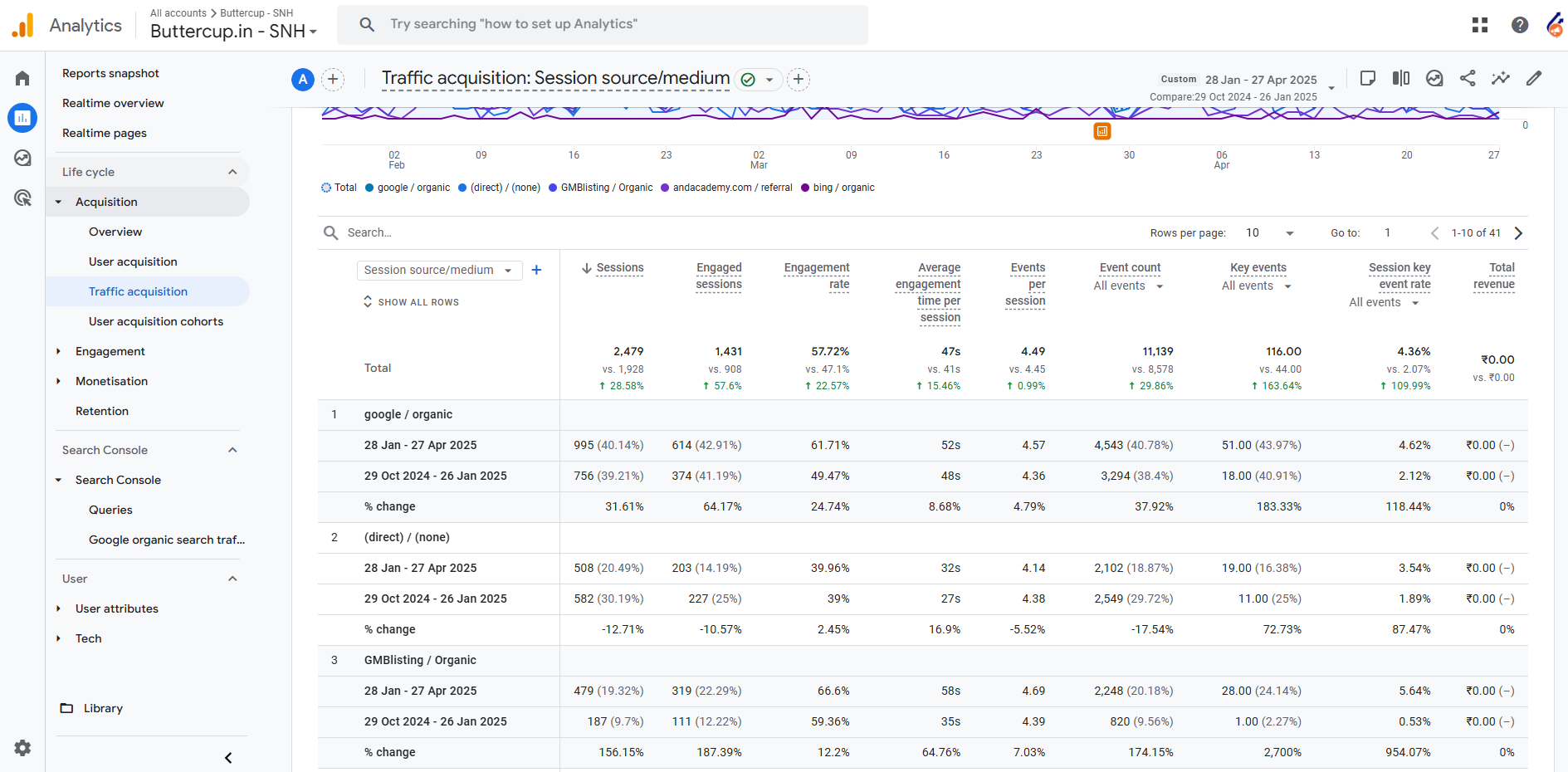Open the Insights icon in report toolbar
This screenshot has height=772, width=1568.
[x=1501, y=78]
